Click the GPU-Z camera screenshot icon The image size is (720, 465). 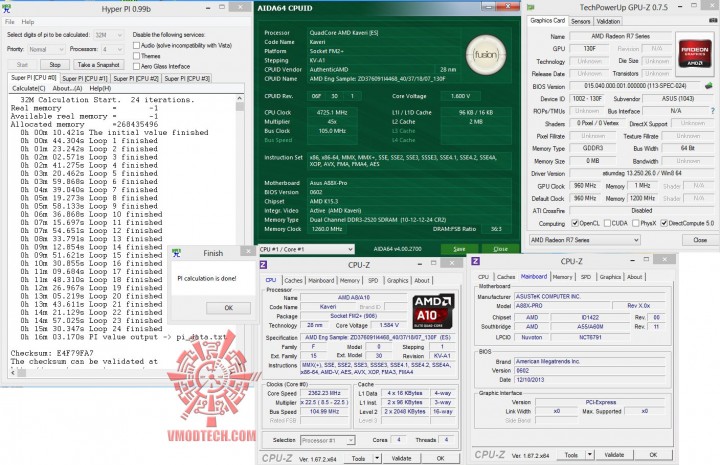tap(713, 21)
